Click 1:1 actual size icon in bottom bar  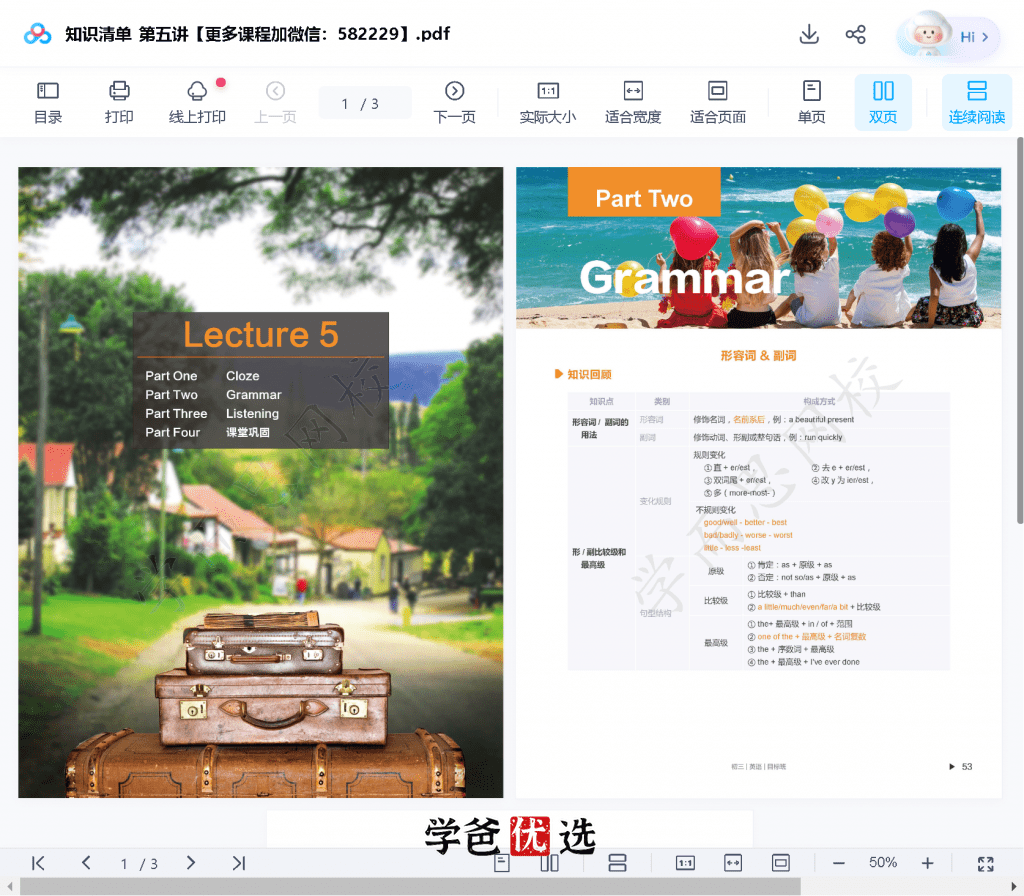click(685, 863)
